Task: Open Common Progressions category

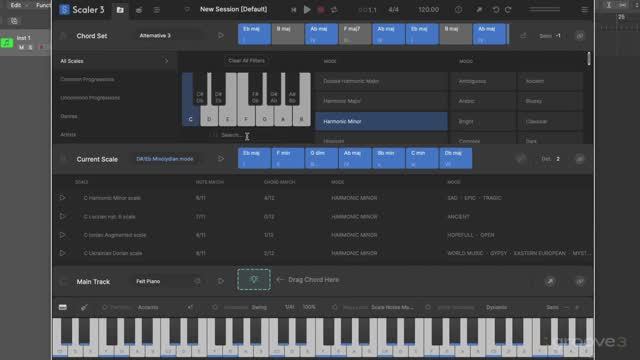Action: click(x=87, y=79)
